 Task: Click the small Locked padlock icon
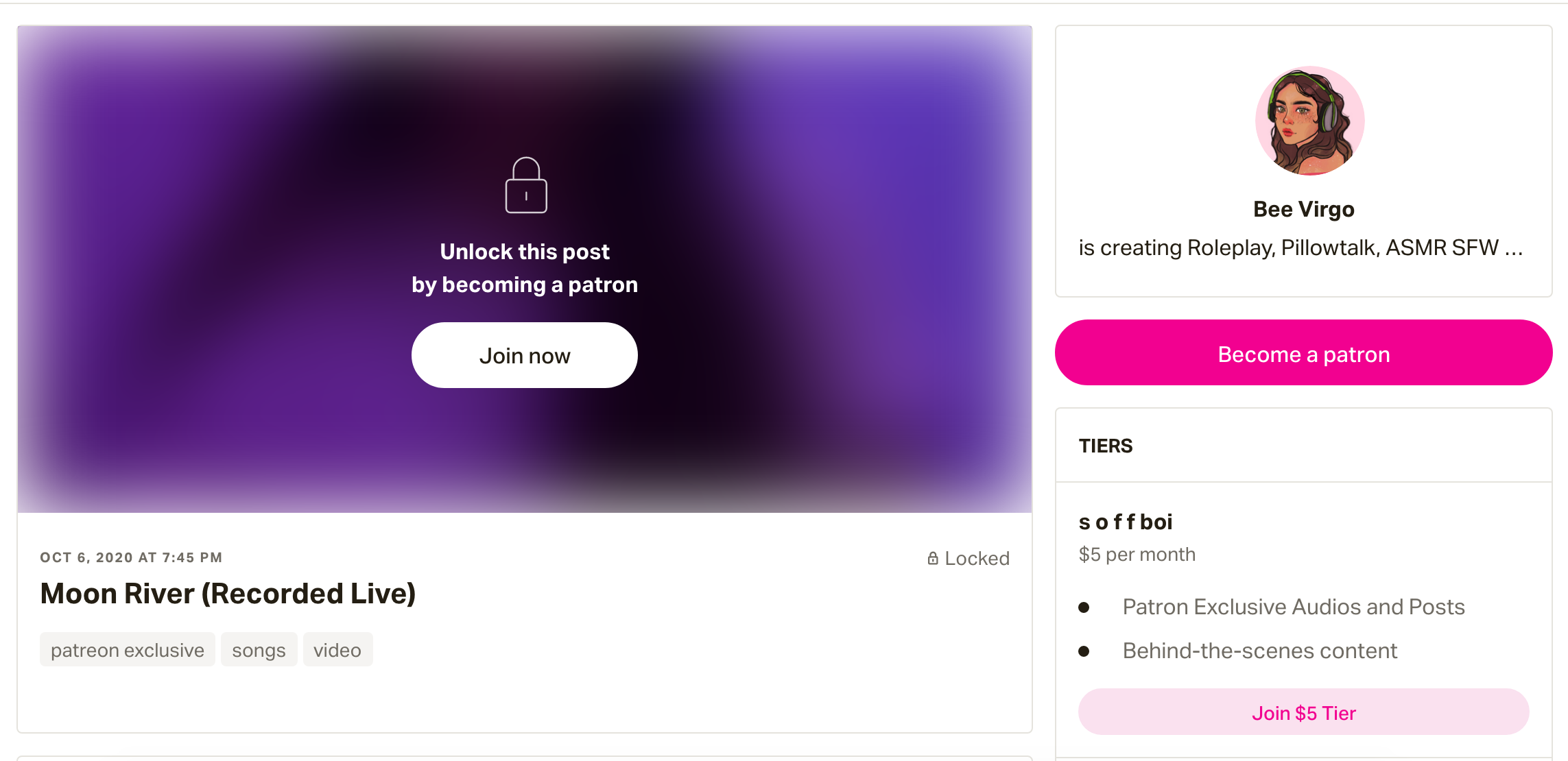click(933, 558)
